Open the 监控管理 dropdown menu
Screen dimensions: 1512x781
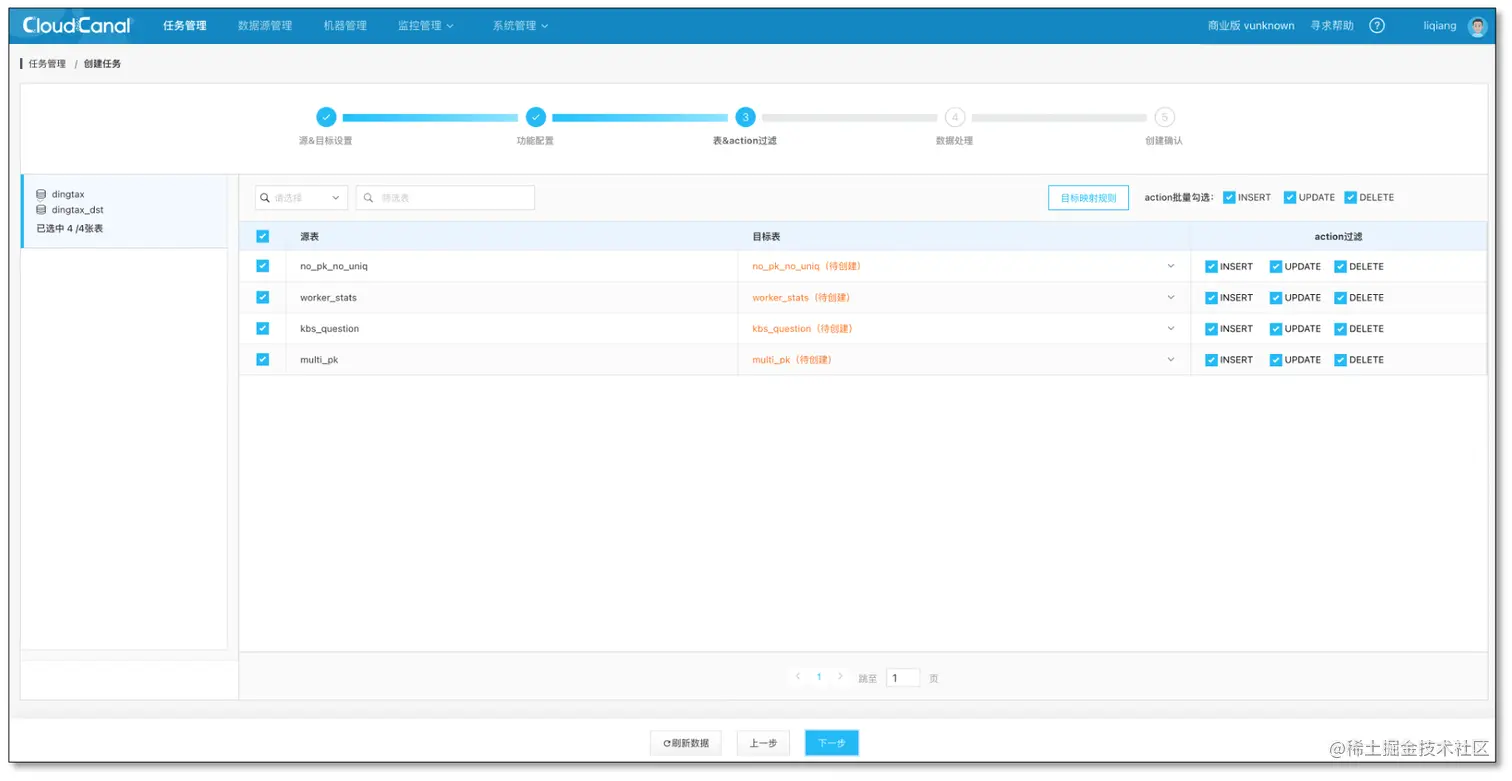click(425, 26)
